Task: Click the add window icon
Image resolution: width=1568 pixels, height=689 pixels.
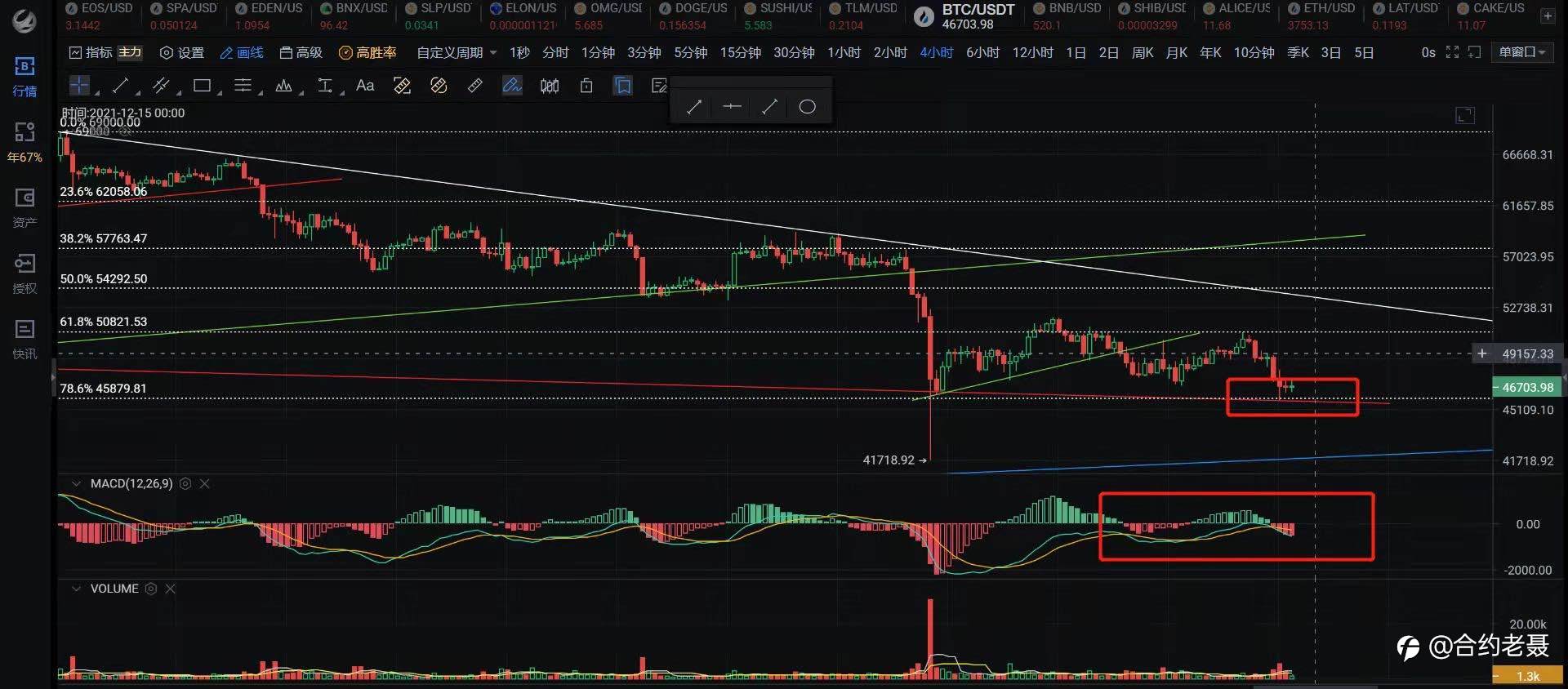Action: pyautogui.click(x=1474, y=52)
